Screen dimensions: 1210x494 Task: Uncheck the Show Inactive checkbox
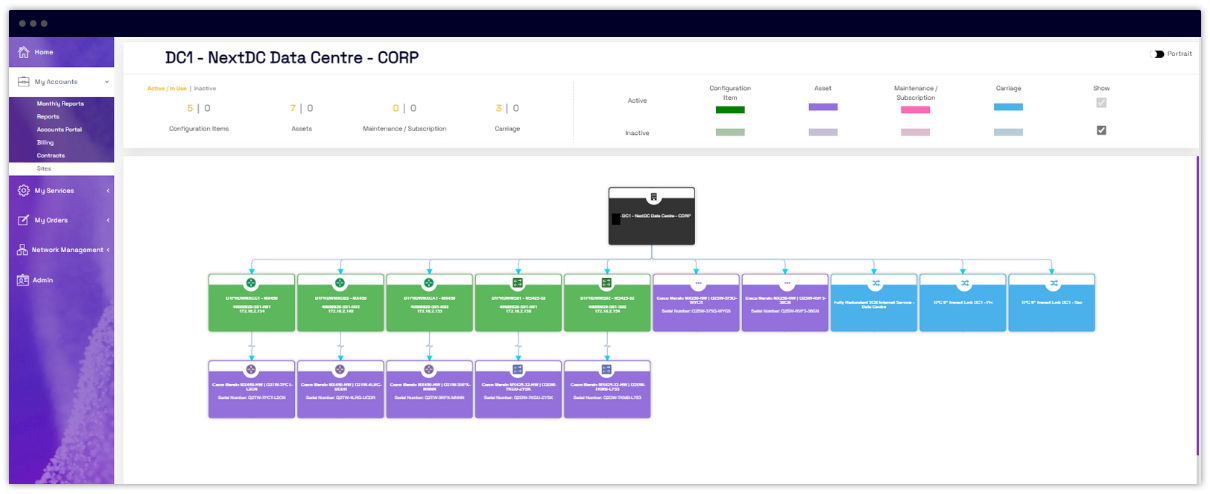point(1101,130)
